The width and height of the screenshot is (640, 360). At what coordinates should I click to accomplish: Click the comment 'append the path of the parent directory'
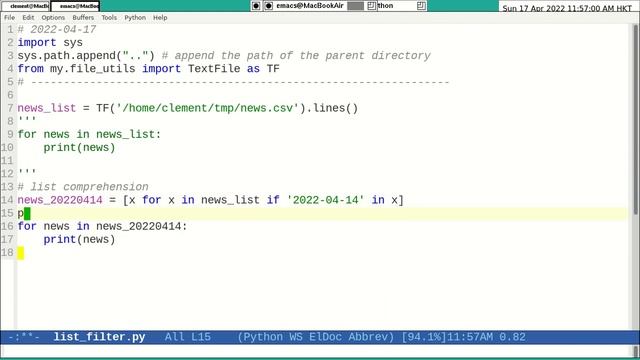(x=302, y=56)
